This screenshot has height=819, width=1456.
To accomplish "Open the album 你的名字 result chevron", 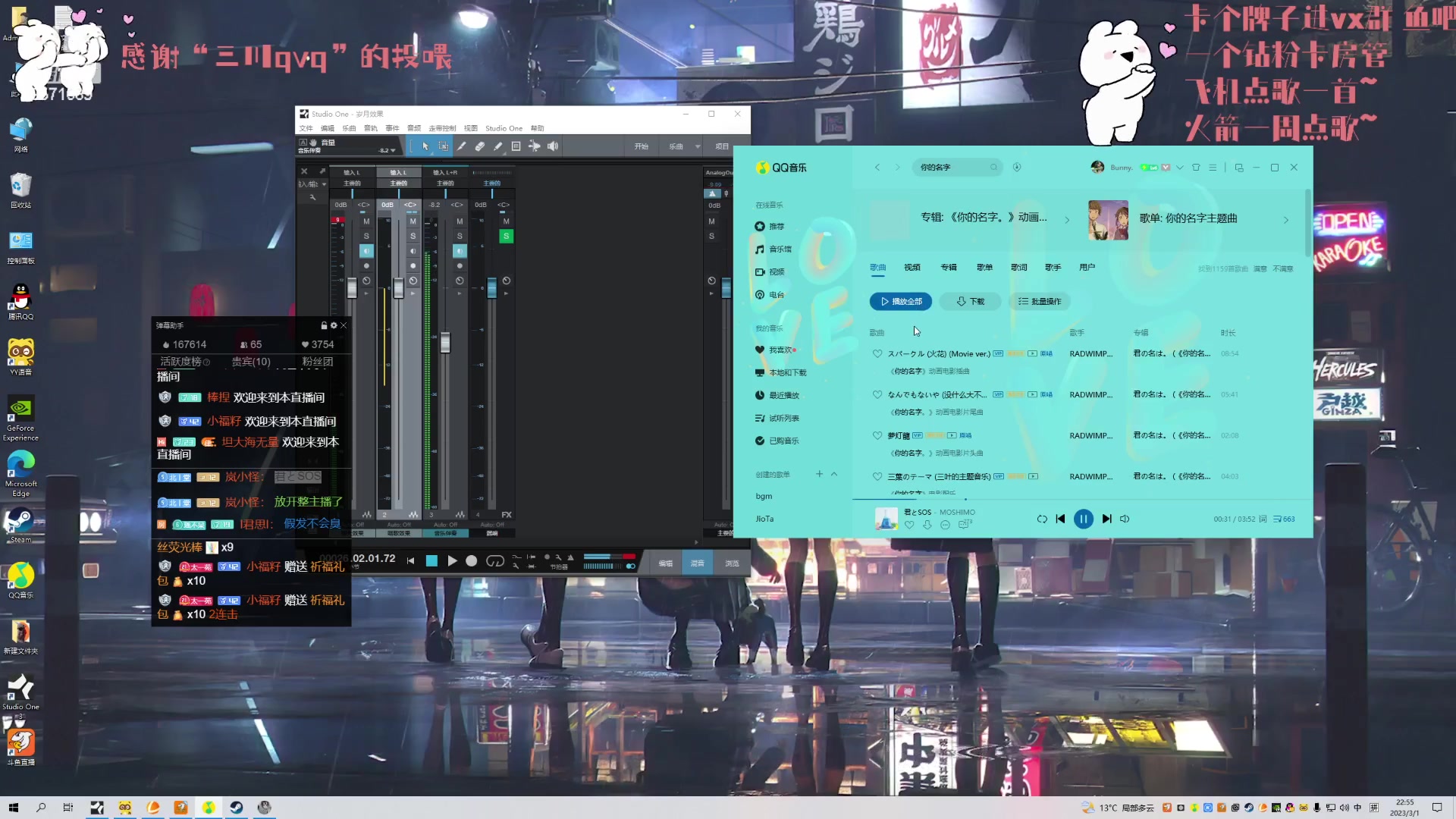I will (1067, 220).
